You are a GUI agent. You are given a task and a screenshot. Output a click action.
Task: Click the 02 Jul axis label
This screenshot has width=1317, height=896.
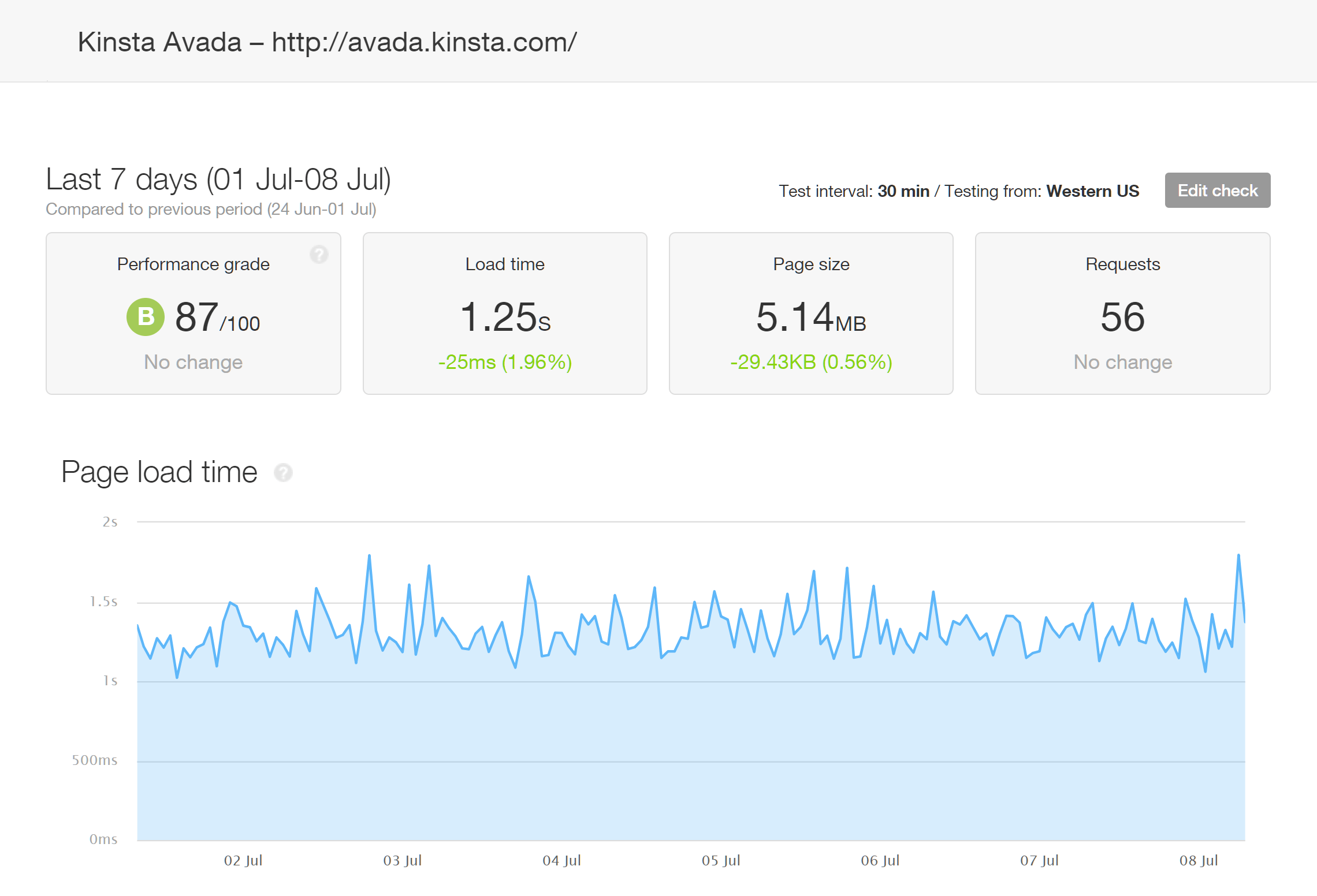pyautogui.click(x=243, y=860)
